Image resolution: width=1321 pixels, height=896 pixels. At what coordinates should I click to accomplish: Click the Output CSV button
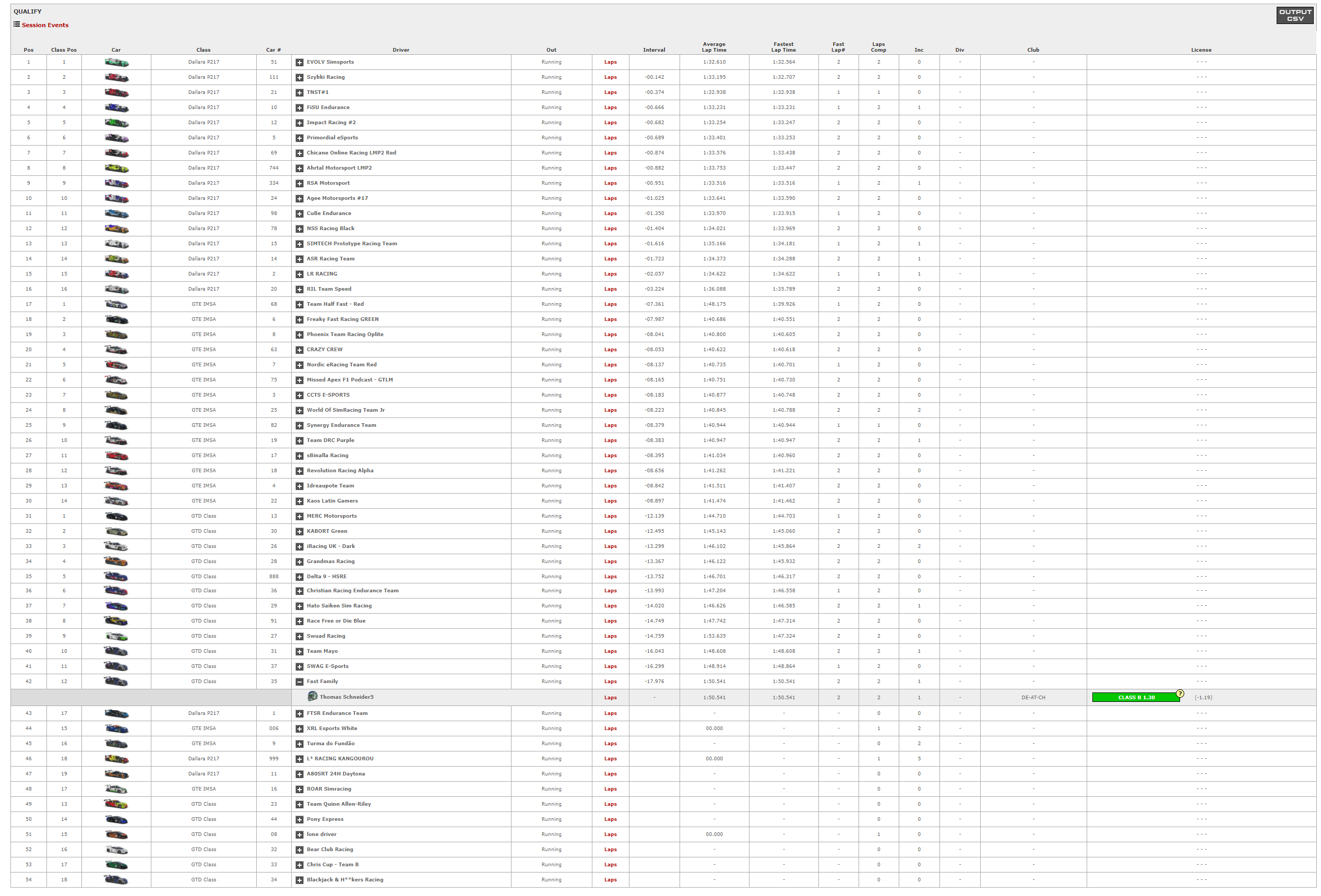coord(1294,15)
